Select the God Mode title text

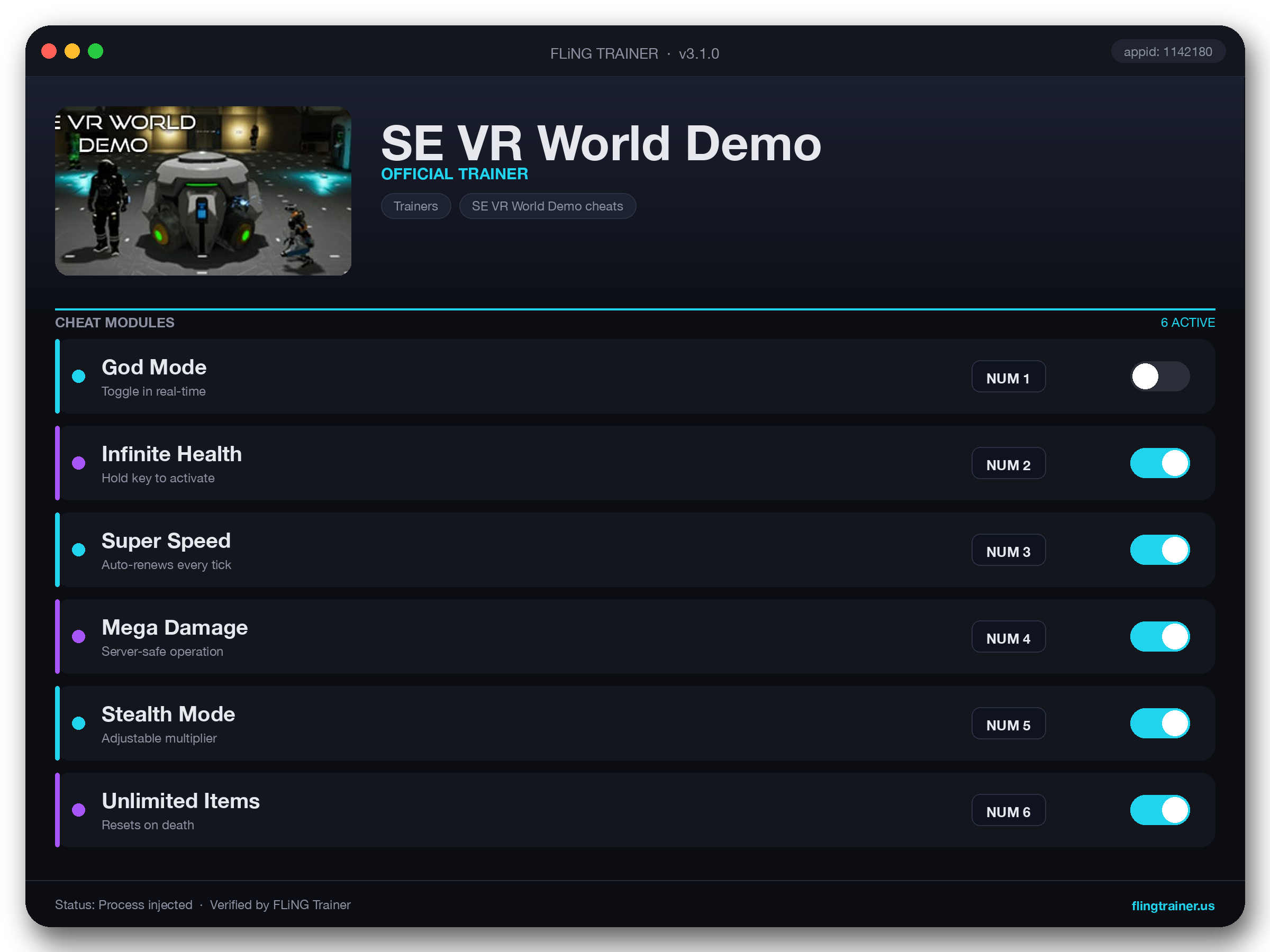click(x=154, y=367)
